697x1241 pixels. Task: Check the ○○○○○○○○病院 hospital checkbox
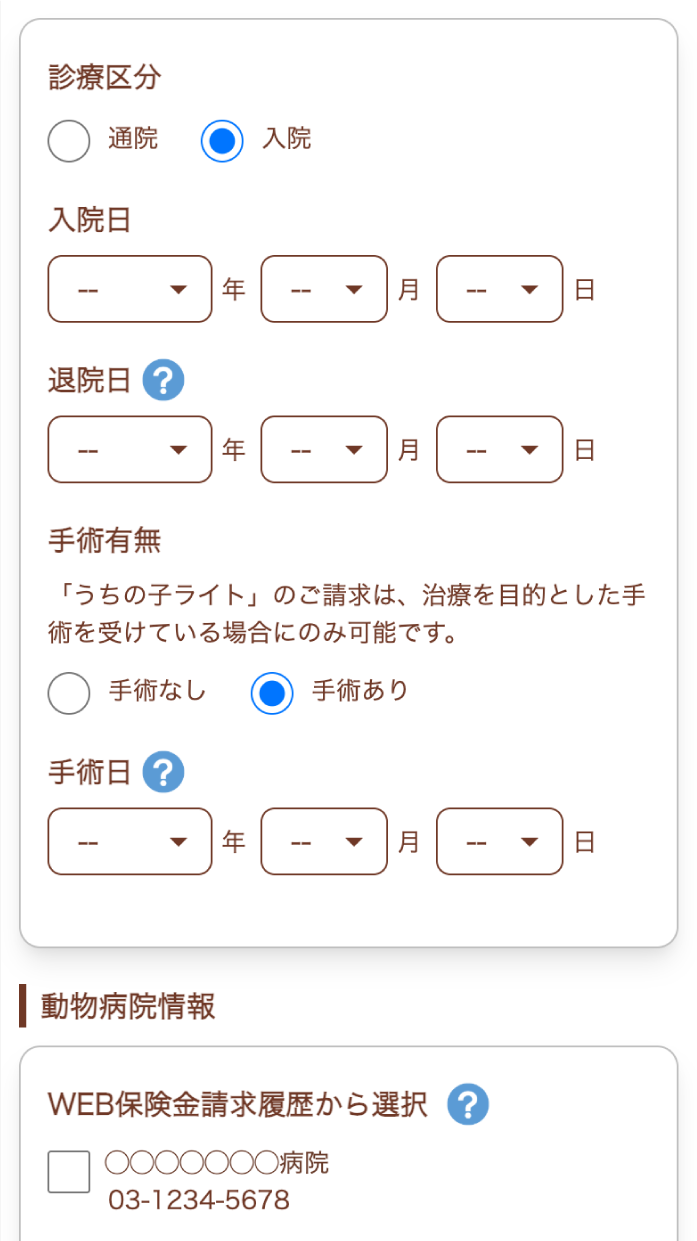coord(67,1171)
